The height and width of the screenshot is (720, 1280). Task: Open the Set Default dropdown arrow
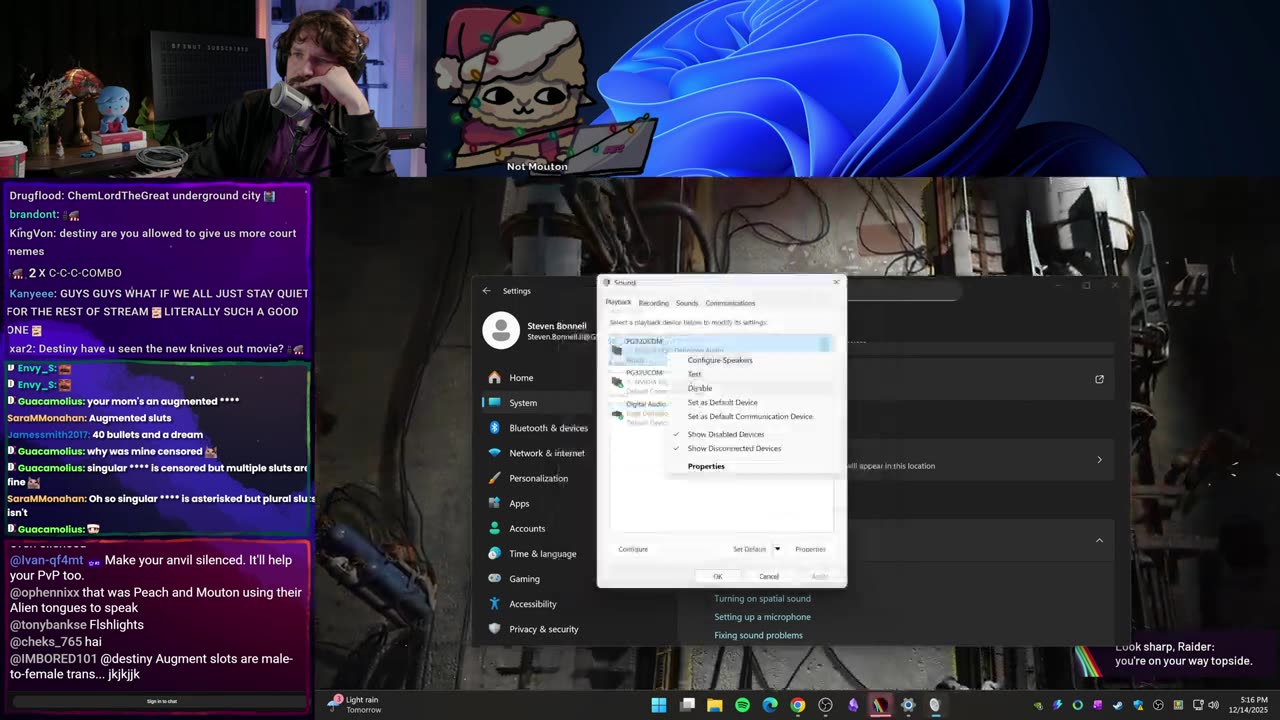[777, 549]
